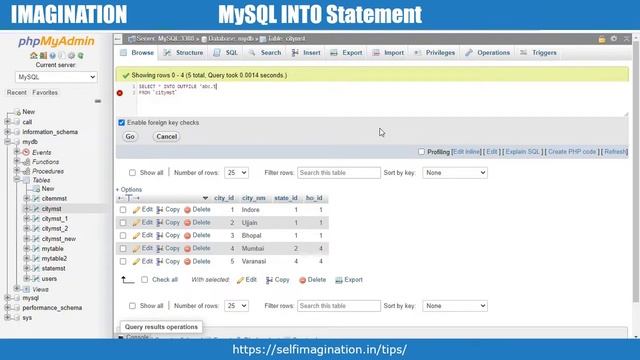The height and width of the screenshot is (360, 640).
Task: Click the Delete icon in With selected row
Action: [302, 280]
